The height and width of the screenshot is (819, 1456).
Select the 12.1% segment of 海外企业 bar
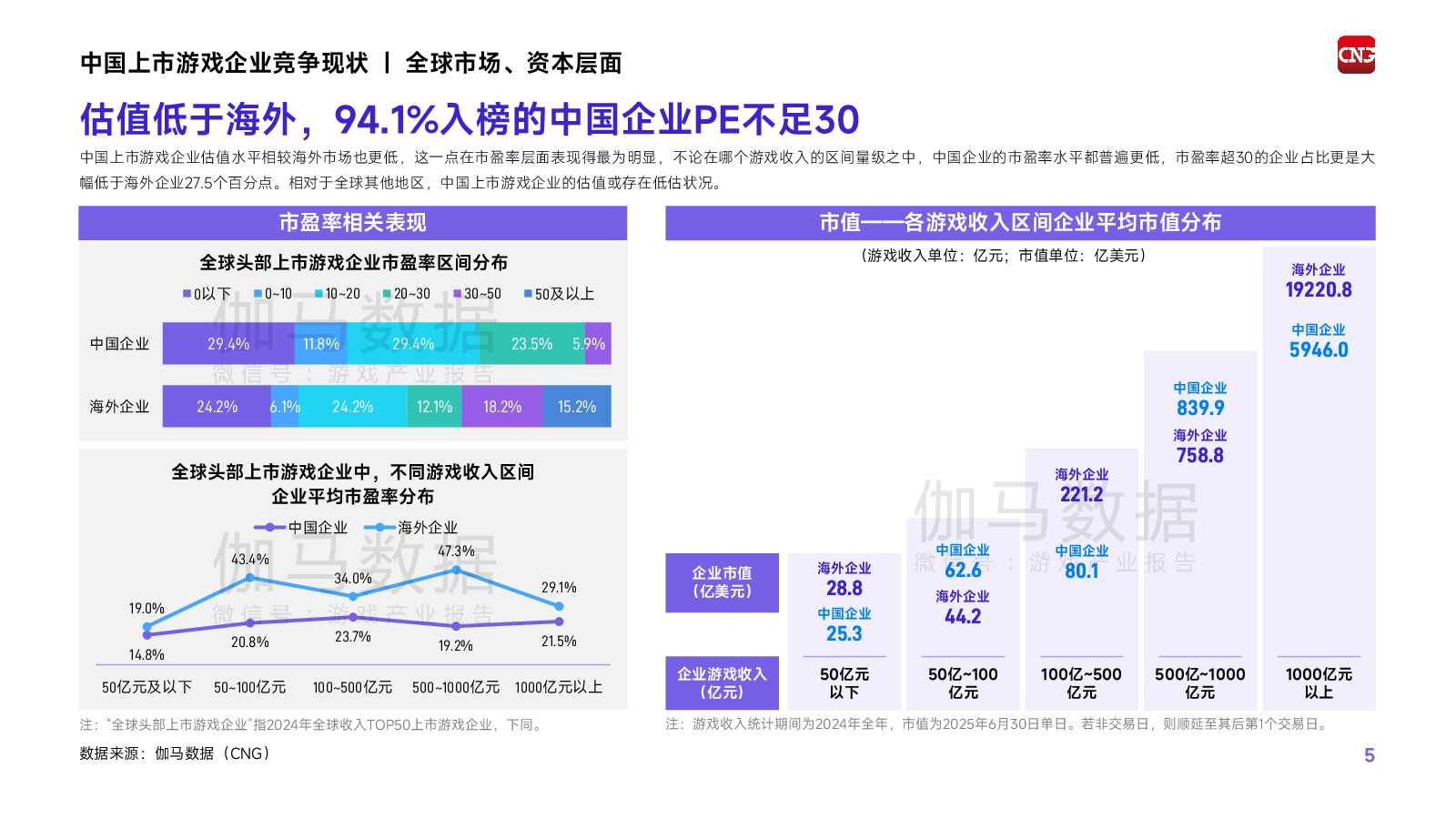[434, 407]
